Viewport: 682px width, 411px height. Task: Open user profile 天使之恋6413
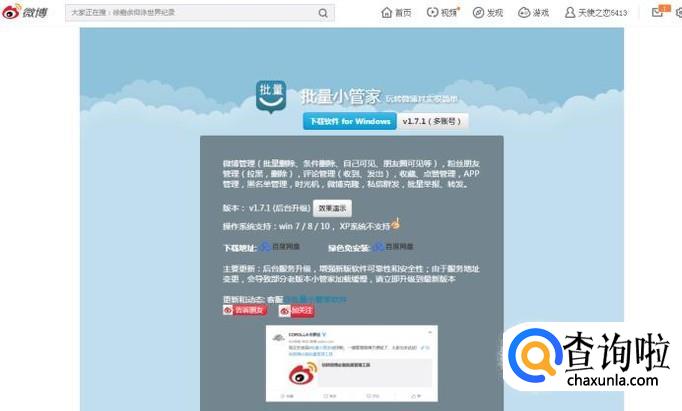pyautogui.click(x=596, y=13)
